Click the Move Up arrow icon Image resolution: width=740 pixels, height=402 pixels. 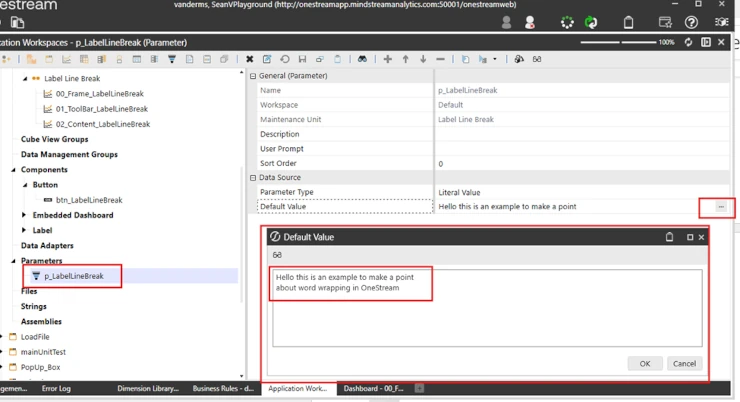(405, 59)
